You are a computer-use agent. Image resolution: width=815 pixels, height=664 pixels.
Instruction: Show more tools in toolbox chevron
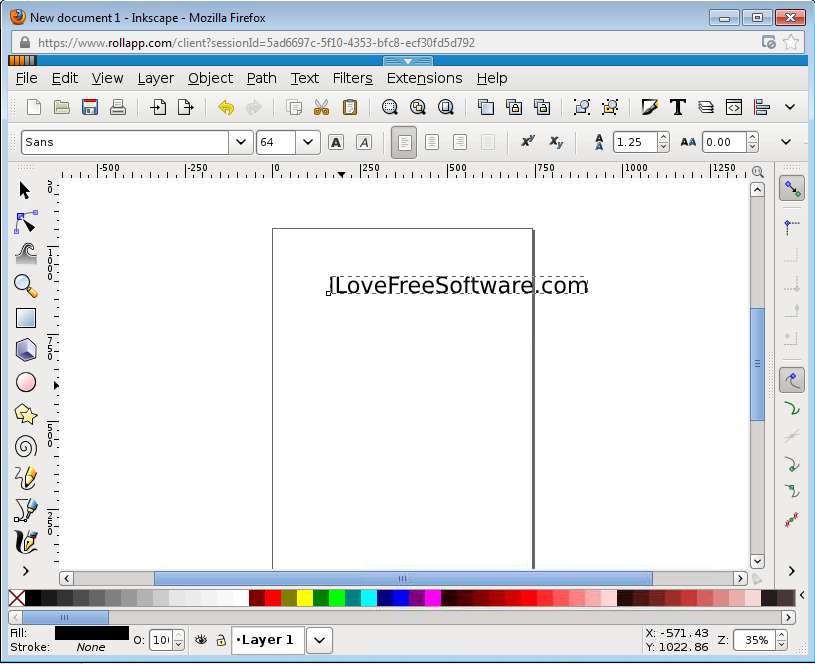tap(25, 571)
